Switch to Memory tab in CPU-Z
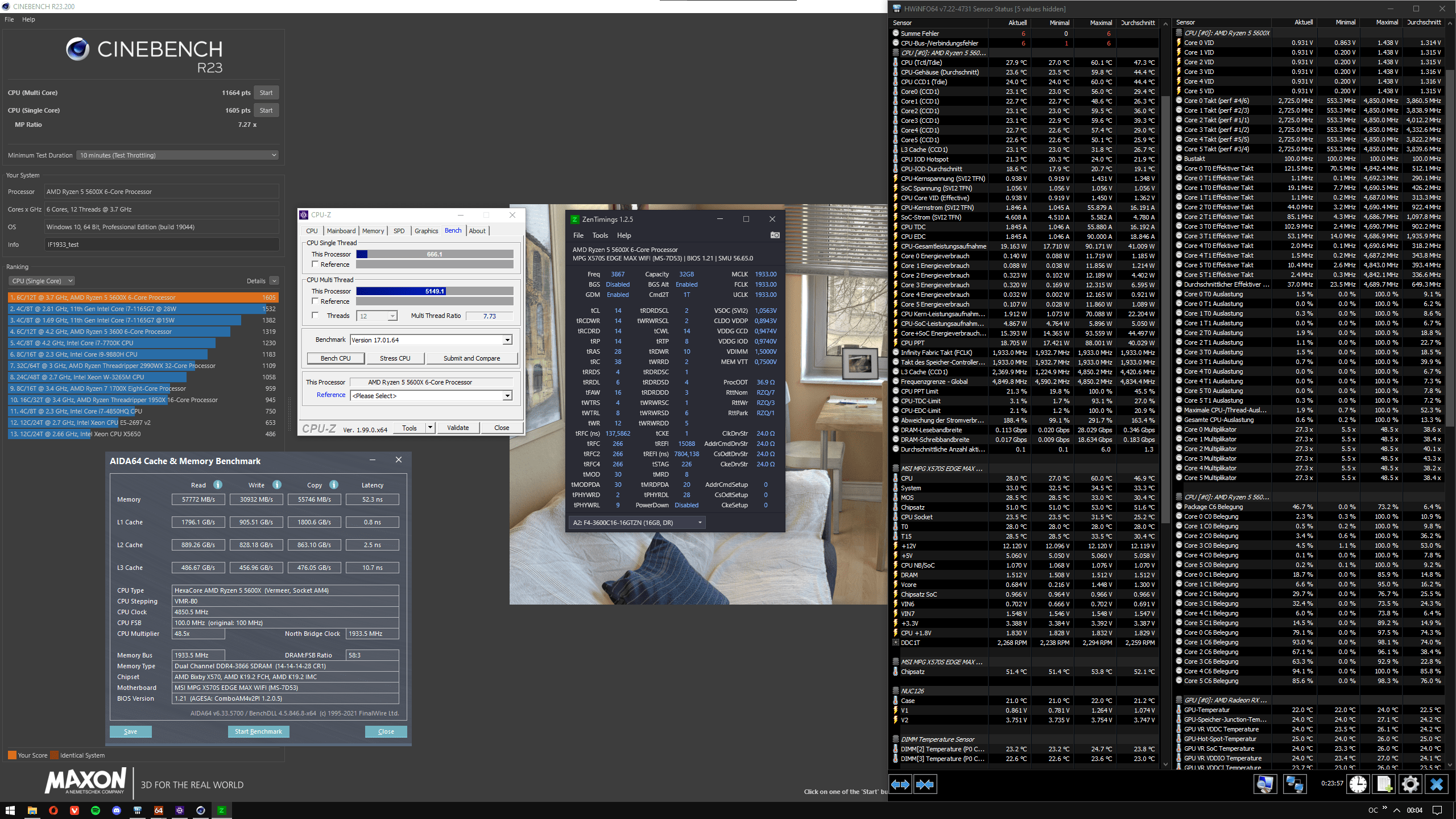This screenshot has width=1456, height=819. (x=373, y=231)
